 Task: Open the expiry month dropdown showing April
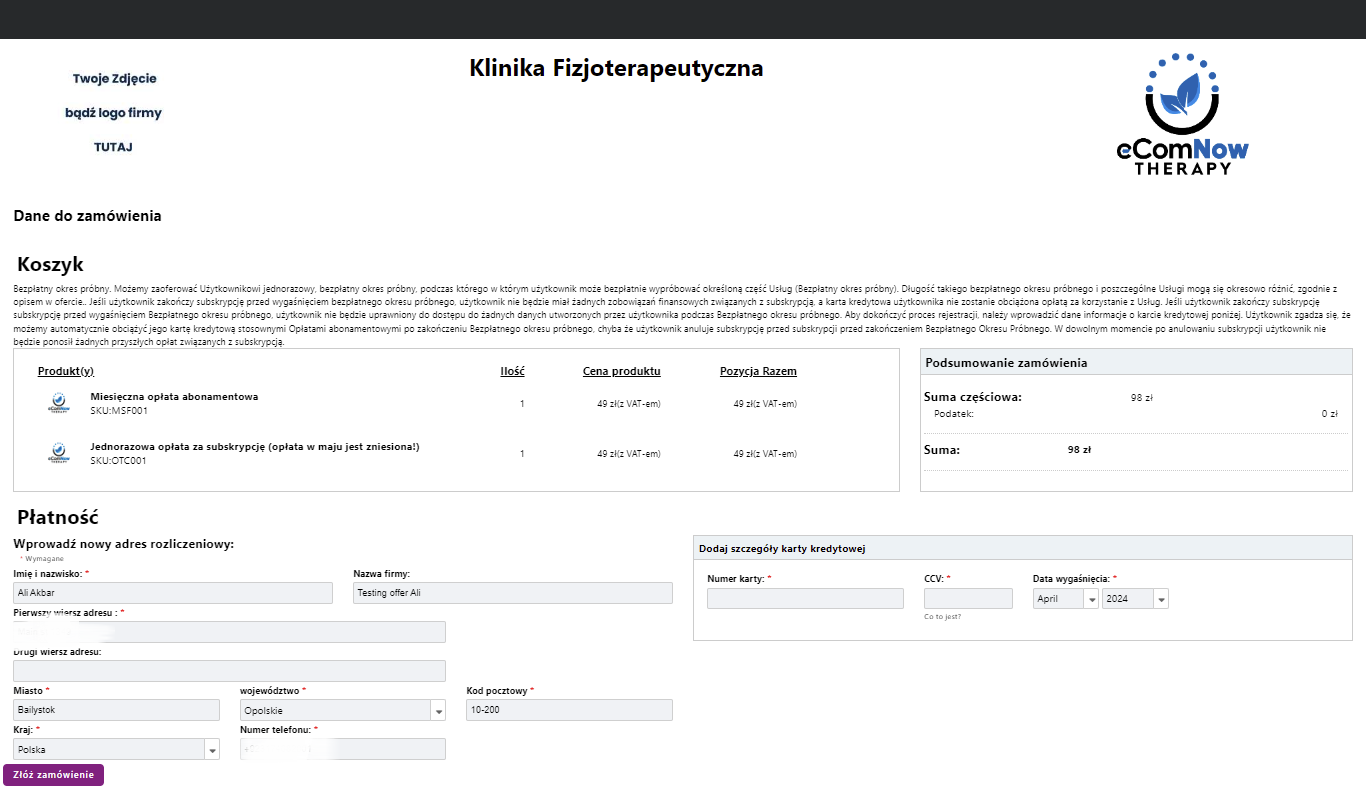pyautogui.click(x=1065, y=598)
